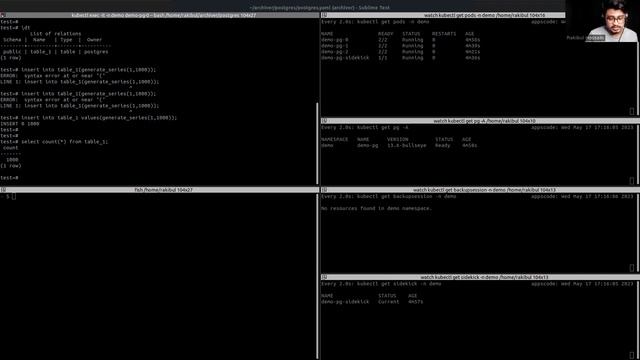Click the Sublime Text window title at top
This screenshot has height=360, width=640.
(x=320, y=7)
